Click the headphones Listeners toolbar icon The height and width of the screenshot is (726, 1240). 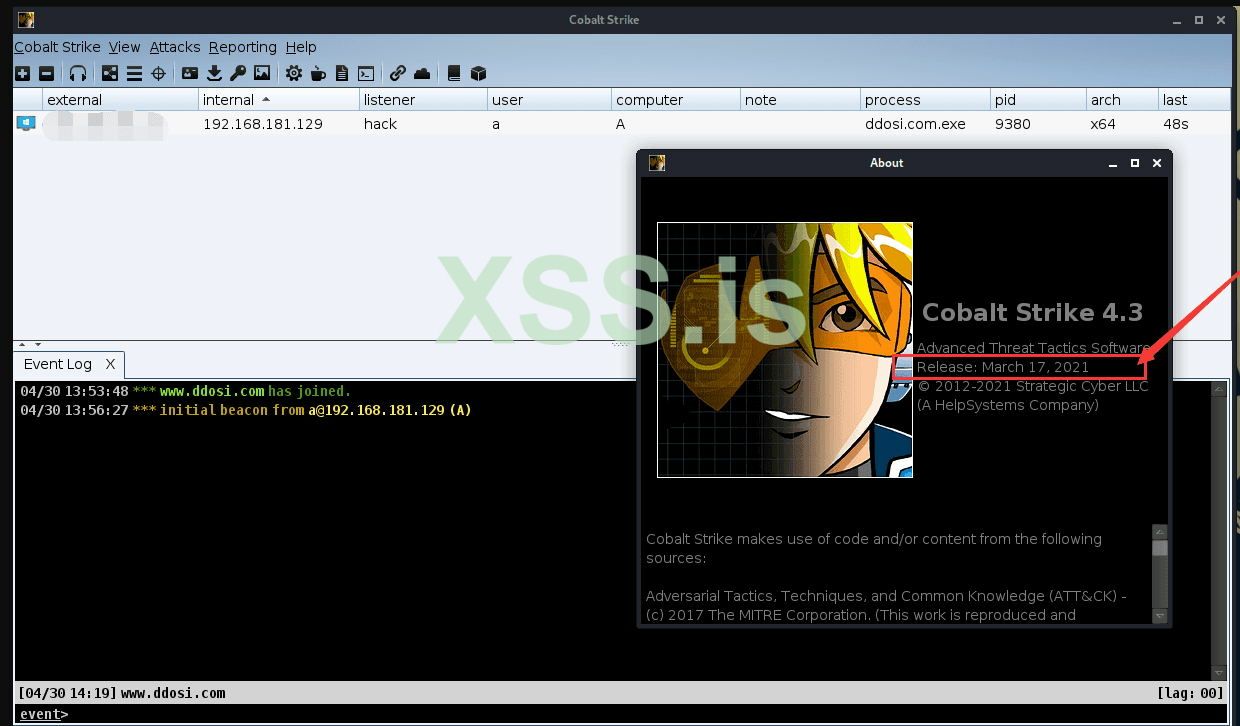[78, 73]
